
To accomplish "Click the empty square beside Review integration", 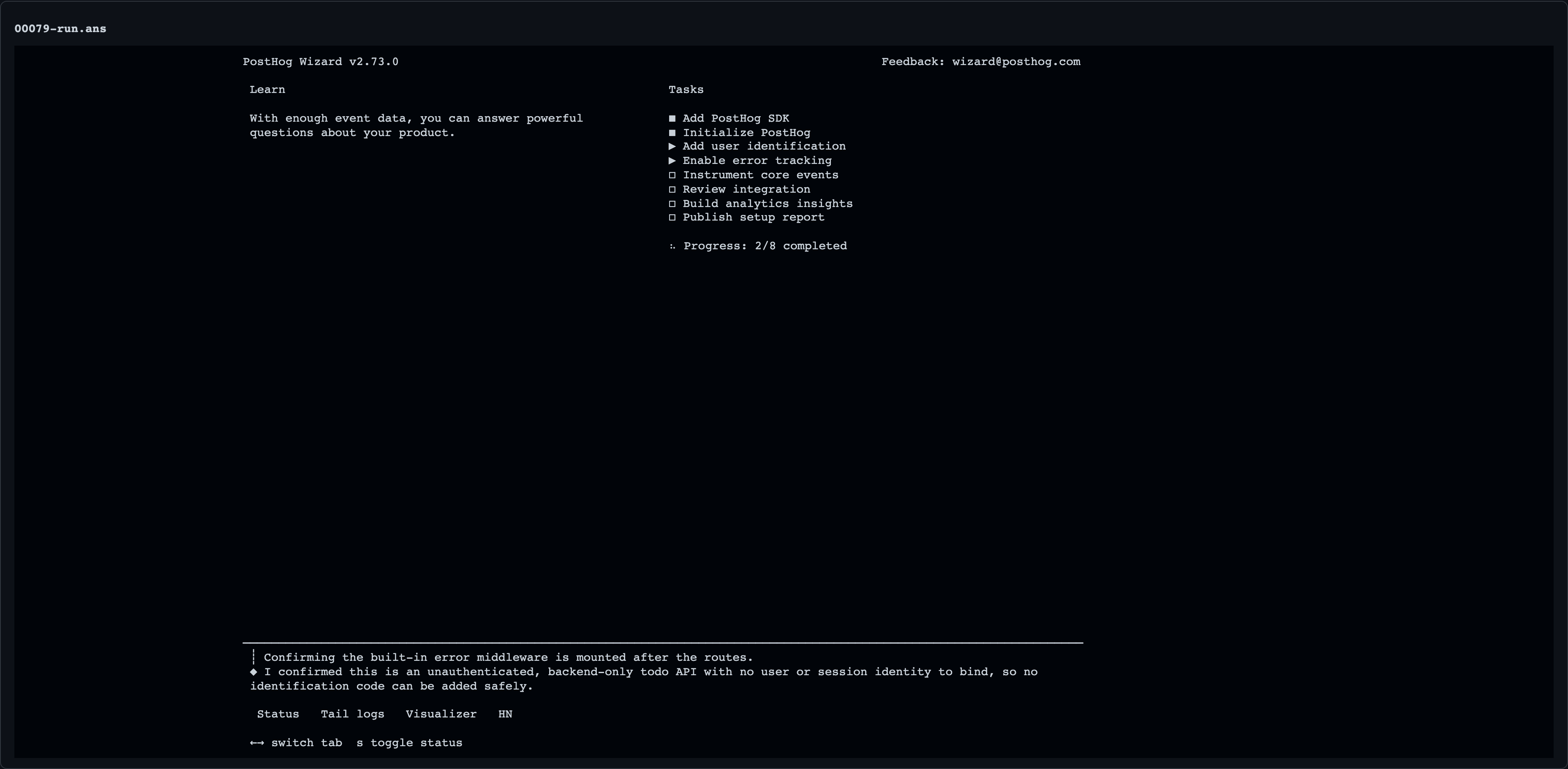I will pyautogui.click(x=672, y=189).
